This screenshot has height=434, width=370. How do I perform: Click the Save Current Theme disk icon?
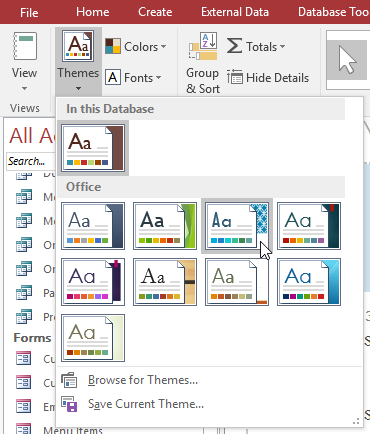(x=69, y=404)
